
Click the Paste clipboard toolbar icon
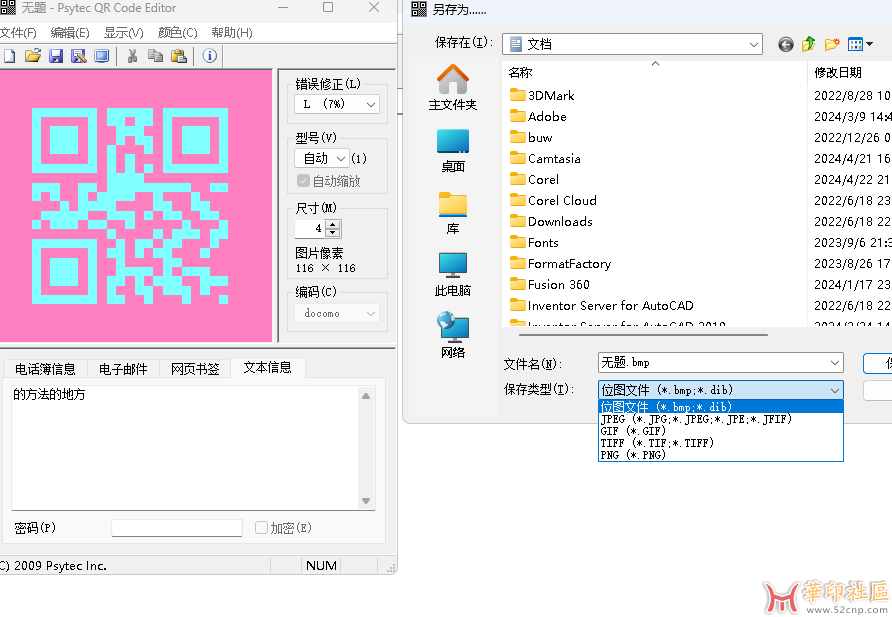(179, 56)
